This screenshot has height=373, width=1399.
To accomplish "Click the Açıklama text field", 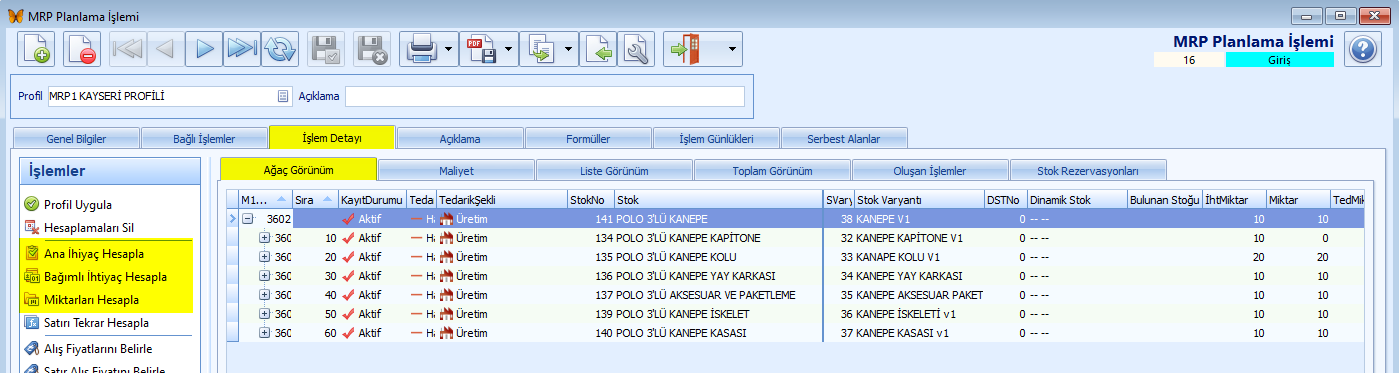I will (545, 96).
